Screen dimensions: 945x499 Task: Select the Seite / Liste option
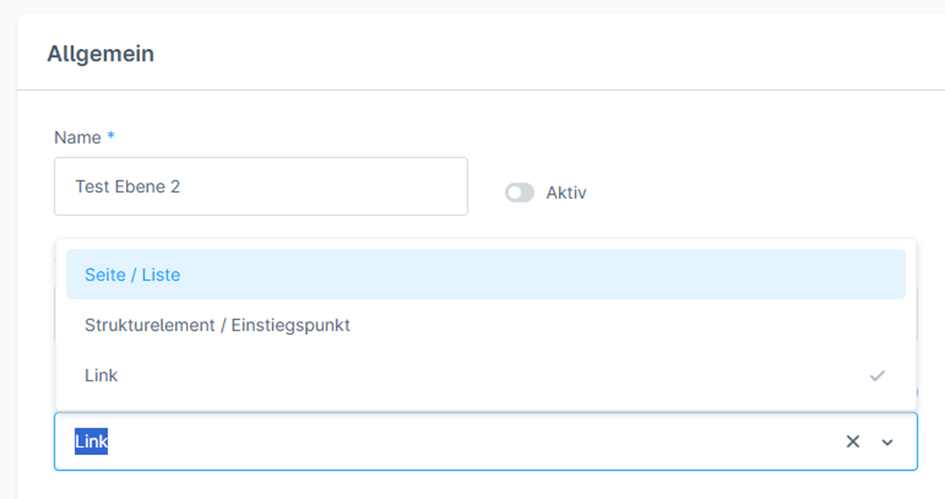tap(133, 274)
